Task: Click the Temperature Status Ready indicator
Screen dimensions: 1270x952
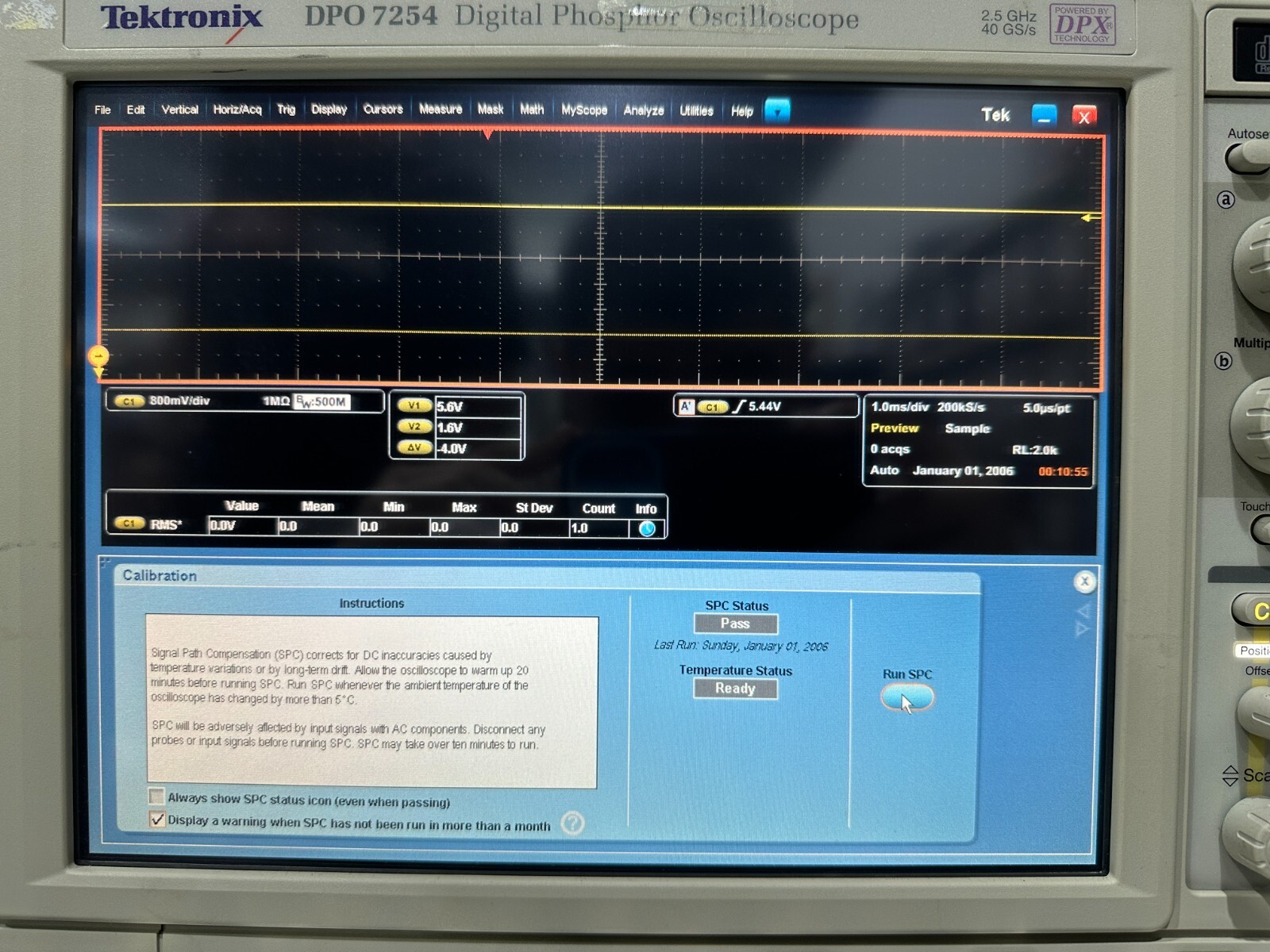Action: click(735, 689)
